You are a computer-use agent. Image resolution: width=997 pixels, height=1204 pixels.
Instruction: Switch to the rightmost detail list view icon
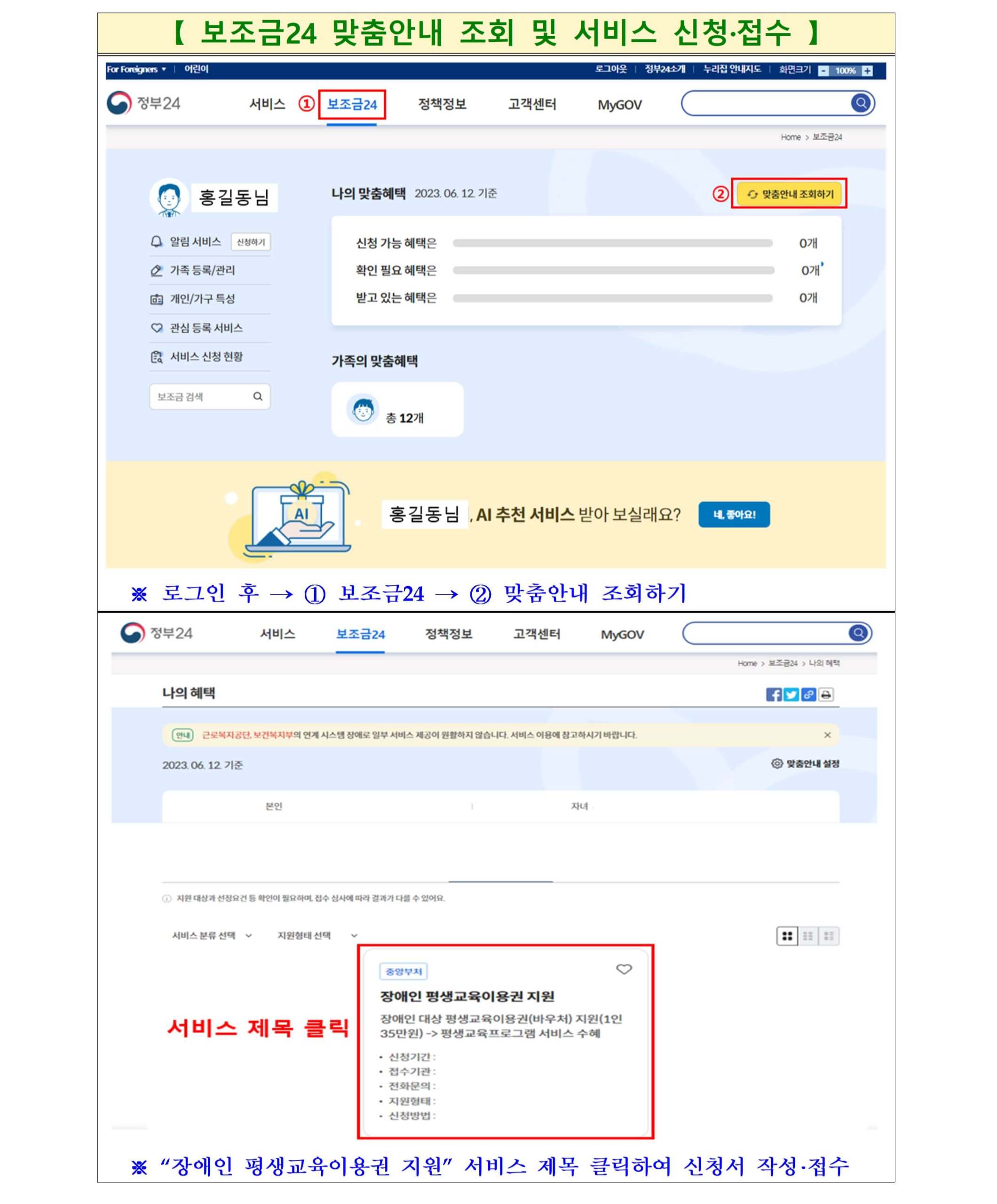(x=828, y=936)
